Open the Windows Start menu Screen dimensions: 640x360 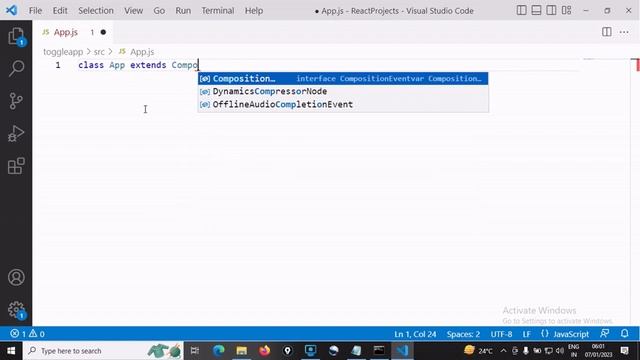tap(11, 351)
